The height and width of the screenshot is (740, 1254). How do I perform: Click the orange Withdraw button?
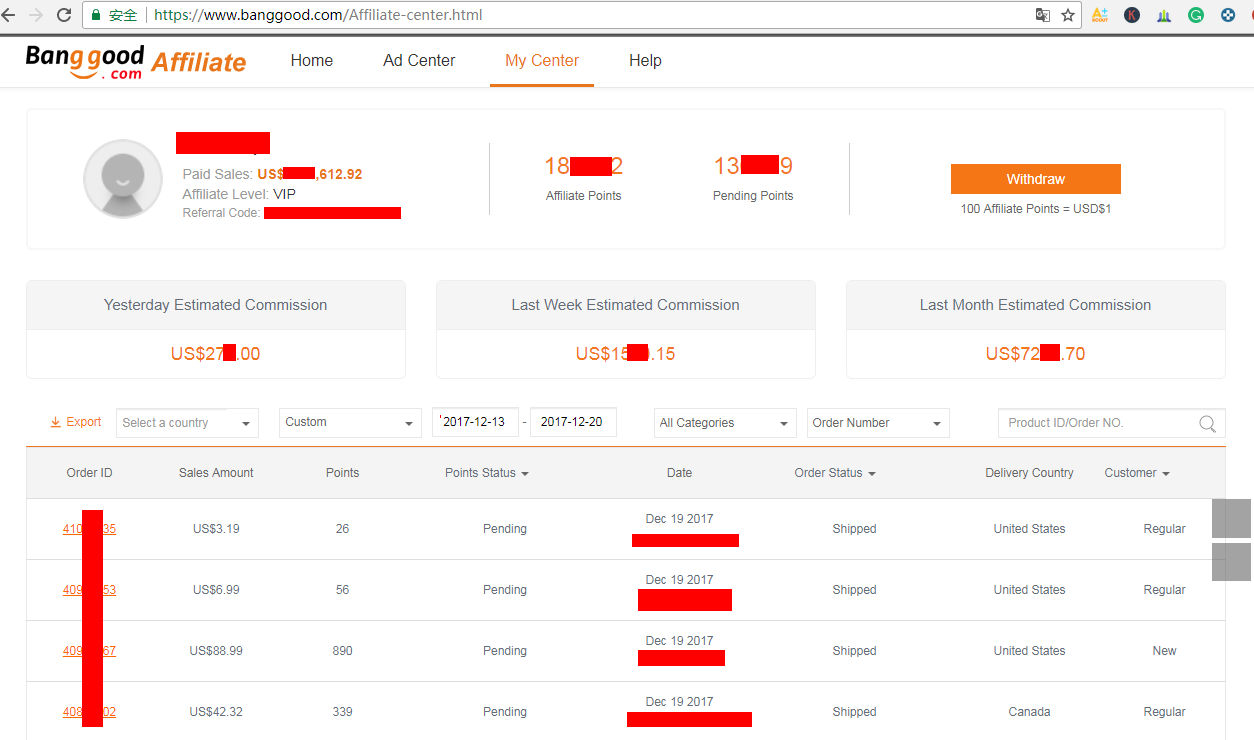click(x=1036, y=179)
